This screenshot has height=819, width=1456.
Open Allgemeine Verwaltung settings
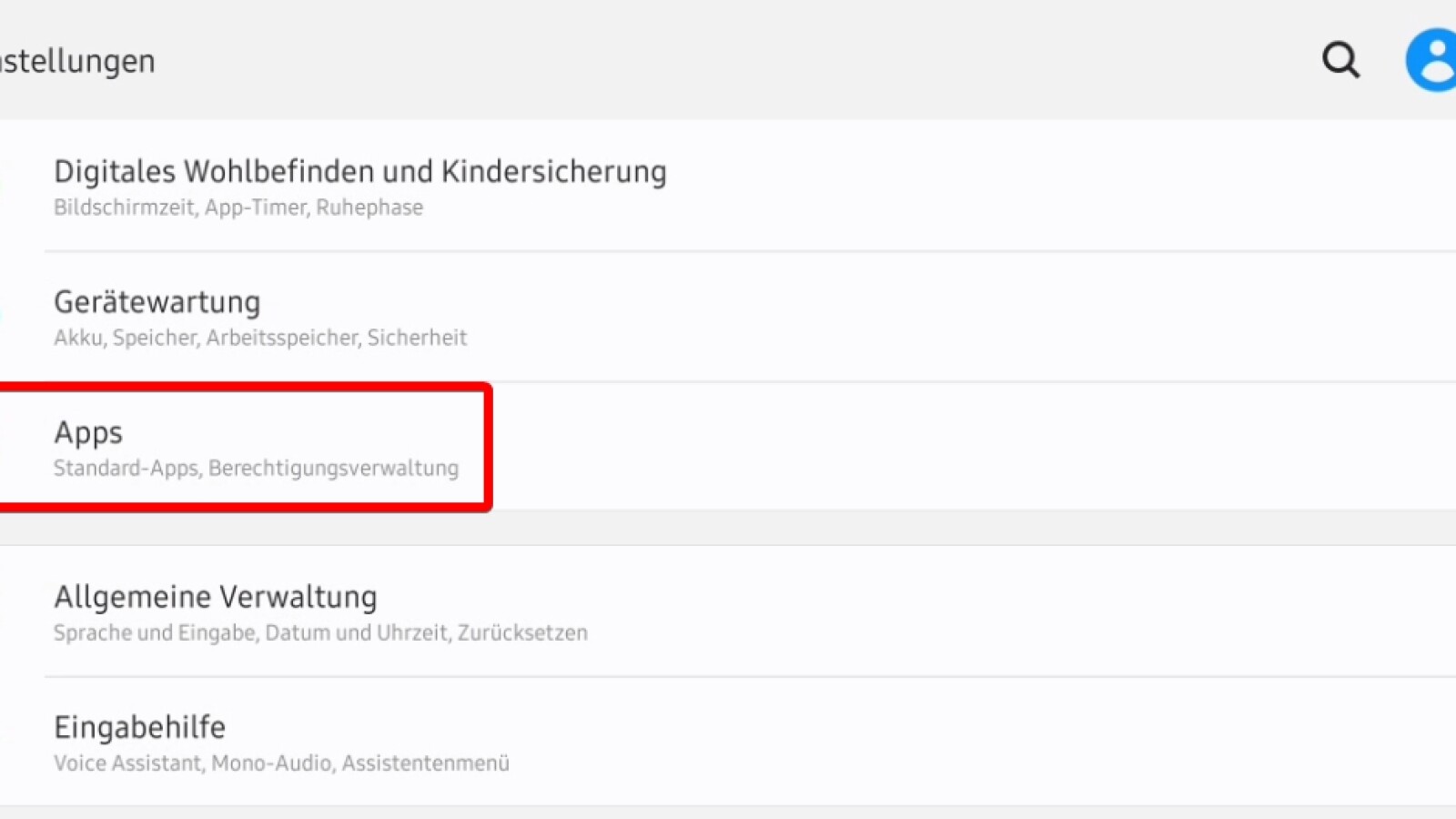[215, 597]
